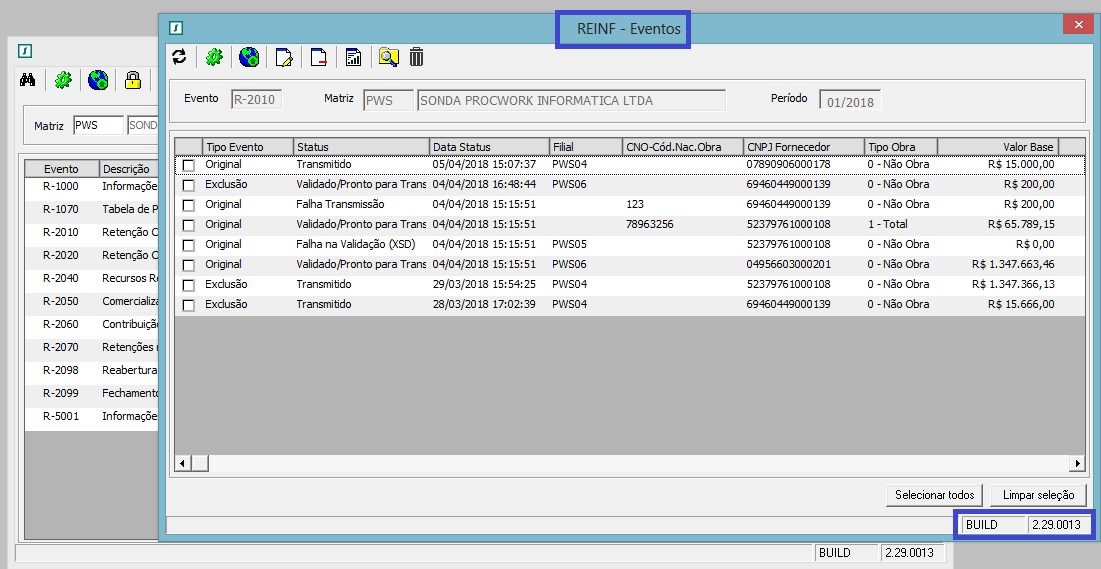Image resolution: width=1101 pixels, height=569 pixels.
Task: Open the report chart icon in toolbar
Action: pyautogui.click(x=353, y=57)
